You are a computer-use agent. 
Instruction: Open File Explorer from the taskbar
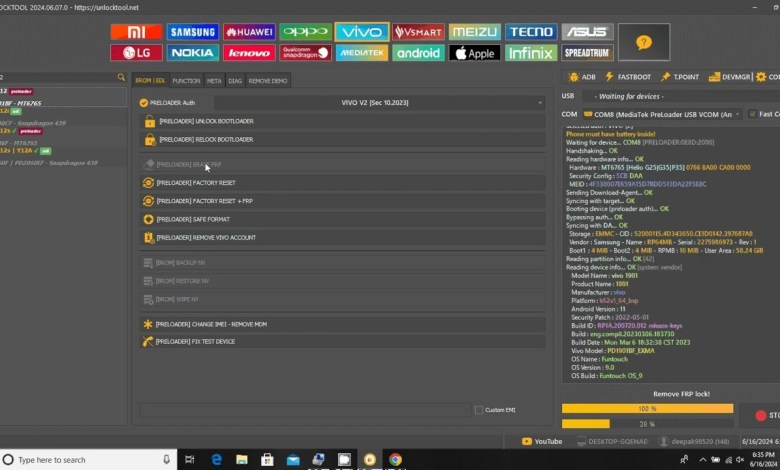pyautogui.click(x=242, y=460)
